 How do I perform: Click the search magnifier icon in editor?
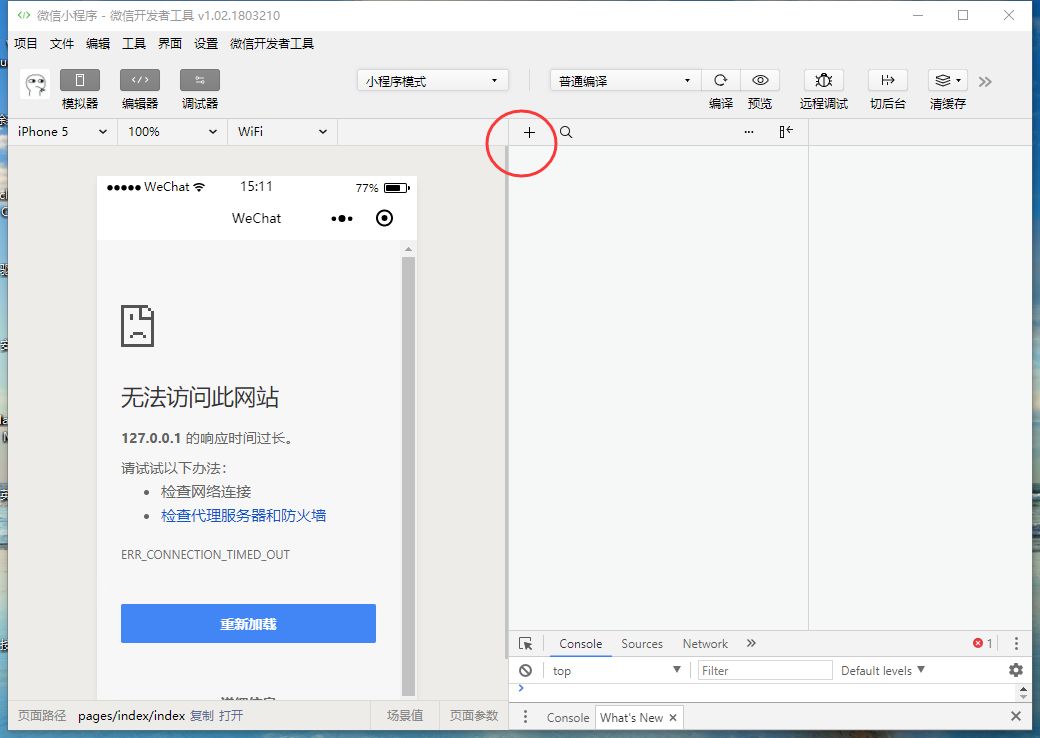tap(566, 132)
